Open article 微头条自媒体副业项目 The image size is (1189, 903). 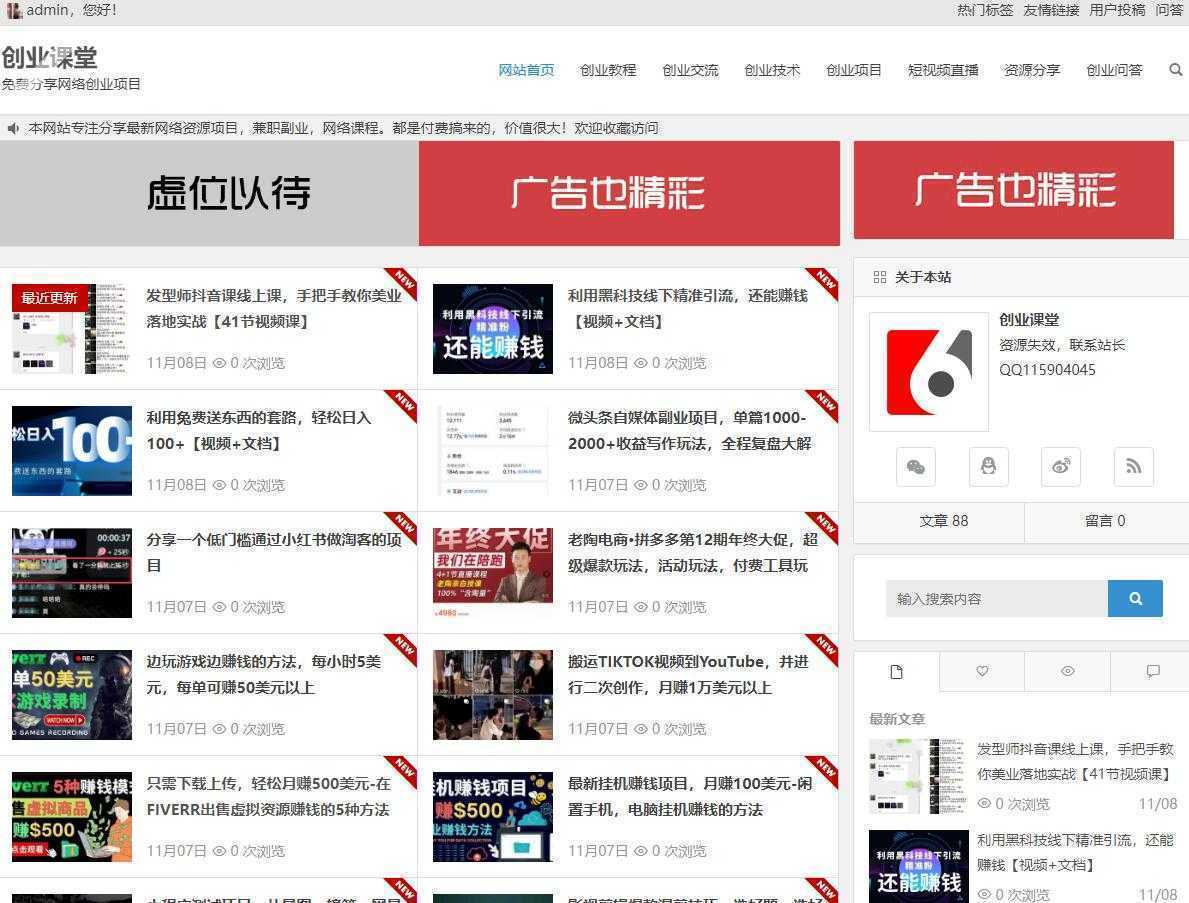pos(689,430)
